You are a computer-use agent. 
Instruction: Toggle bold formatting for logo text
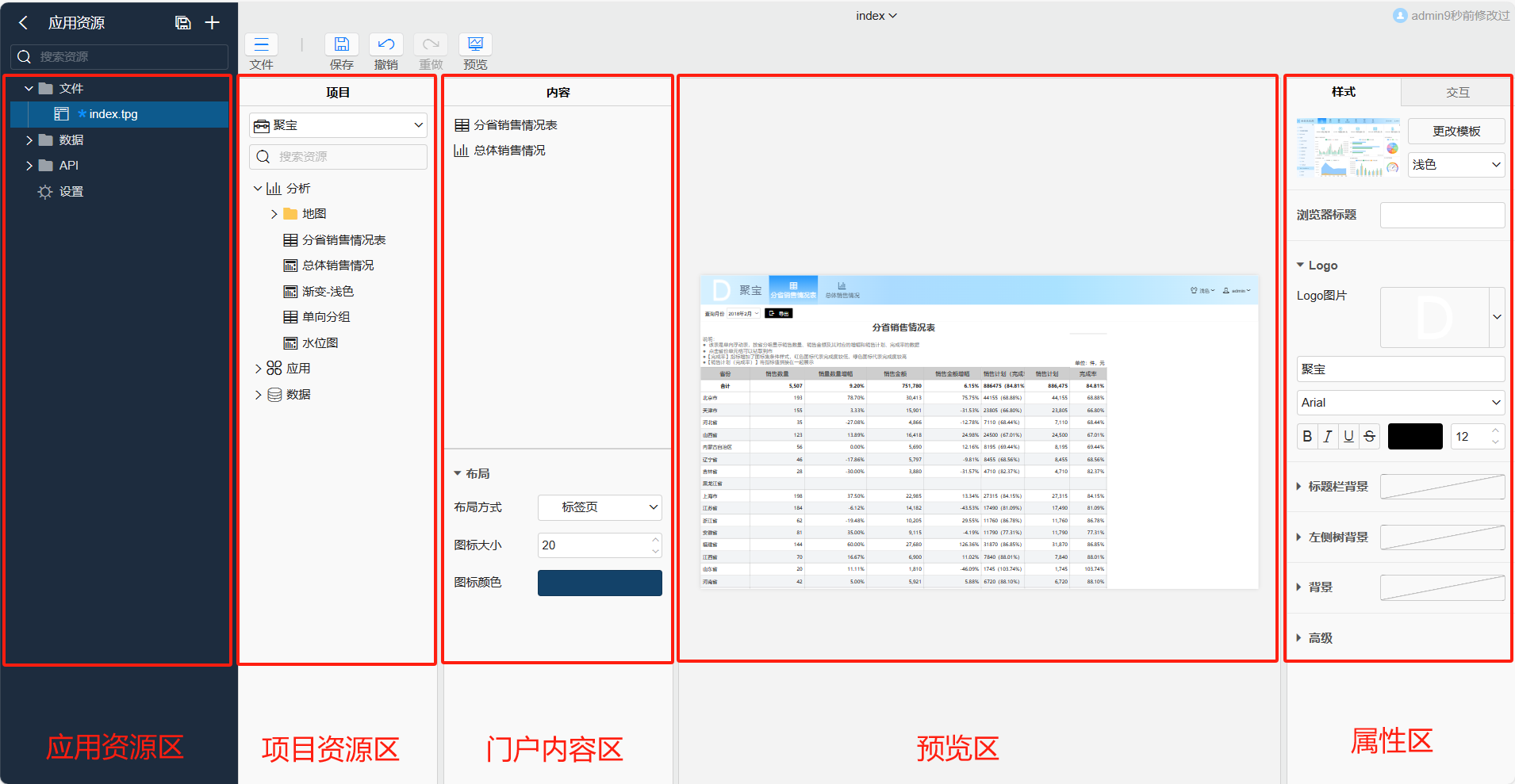coord(1307,437)
